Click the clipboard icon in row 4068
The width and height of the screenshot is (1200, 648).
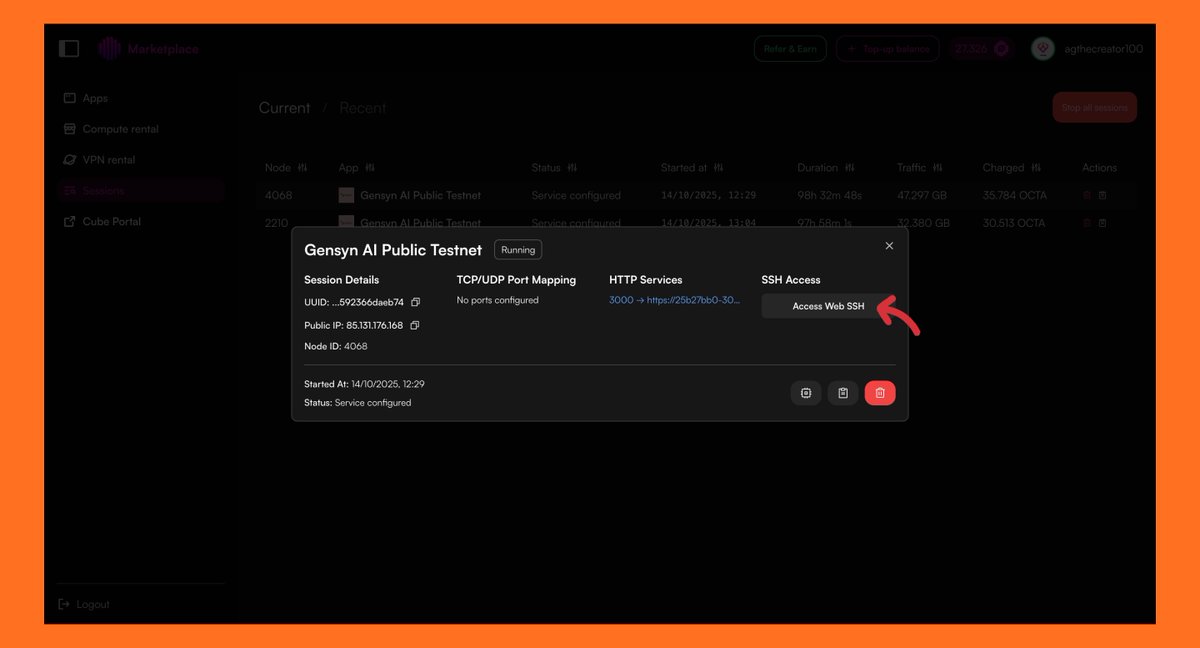(x=1102, y=195)
